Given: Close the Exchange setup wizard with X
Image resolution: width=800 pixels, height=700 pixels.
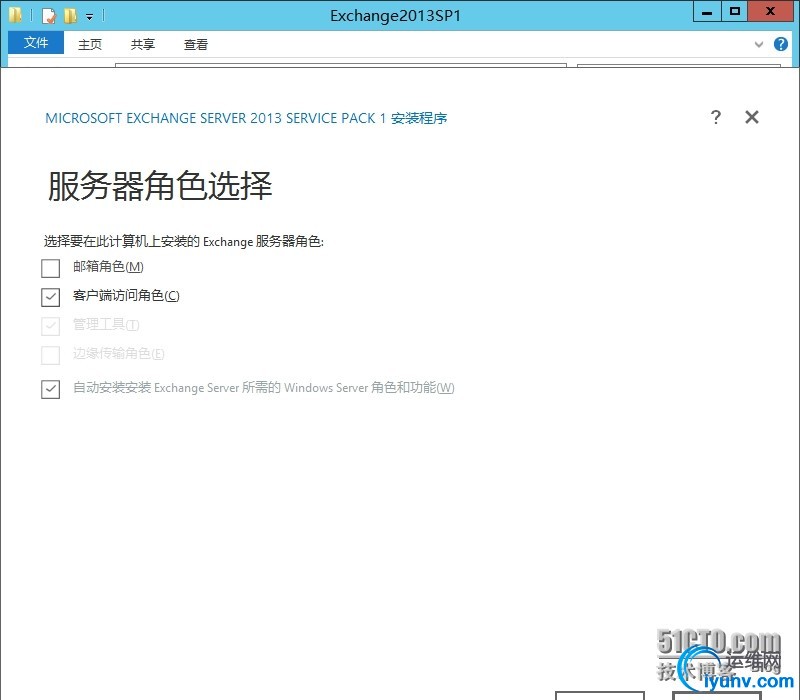Looking at the screenshot, I should 752,117.
